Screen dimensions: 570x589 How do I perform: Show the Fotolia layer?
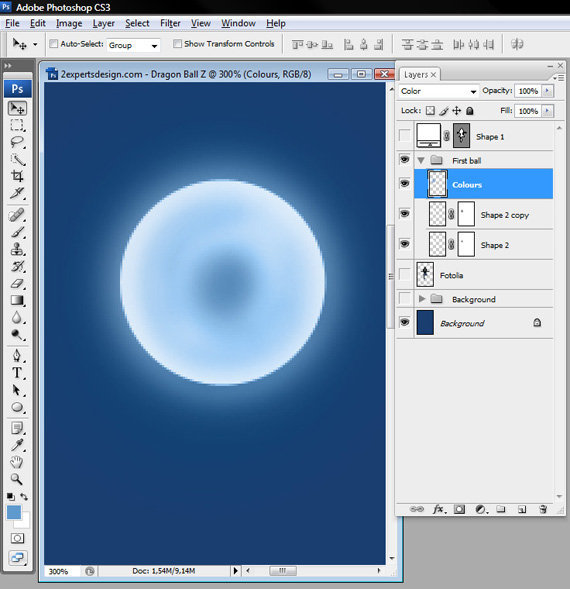[x=404, y=274]
